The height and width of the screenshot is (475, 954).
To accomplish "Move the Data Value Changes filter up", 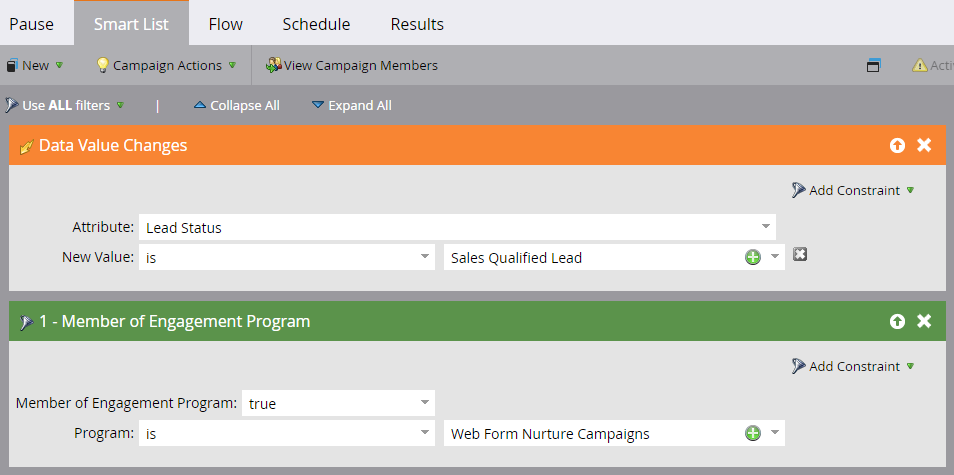I will pos(897,146).
